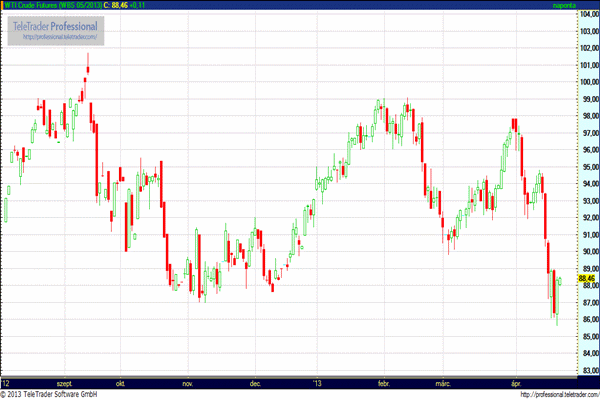
Task: Click the 83,00 label on the price axis
Action: click(584, 371)
